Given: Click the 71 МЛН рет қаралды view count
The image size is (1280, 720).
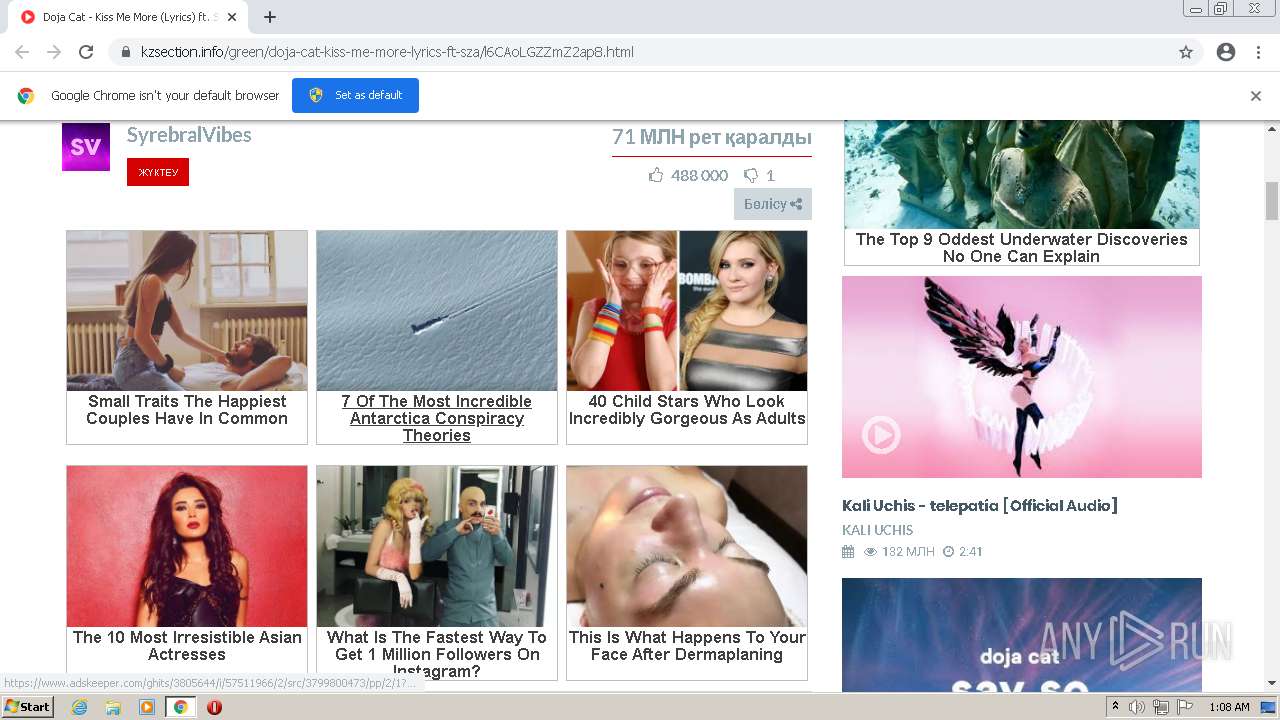Looking at the screenshot, I should pos(712,138).
